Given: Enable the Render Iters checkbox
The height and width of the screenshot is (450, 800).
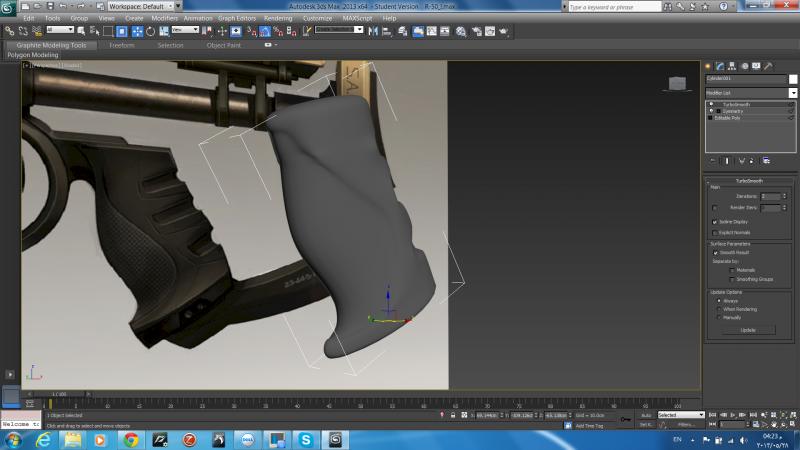Looking at the screenshot, I should click(x=715, y=208).
